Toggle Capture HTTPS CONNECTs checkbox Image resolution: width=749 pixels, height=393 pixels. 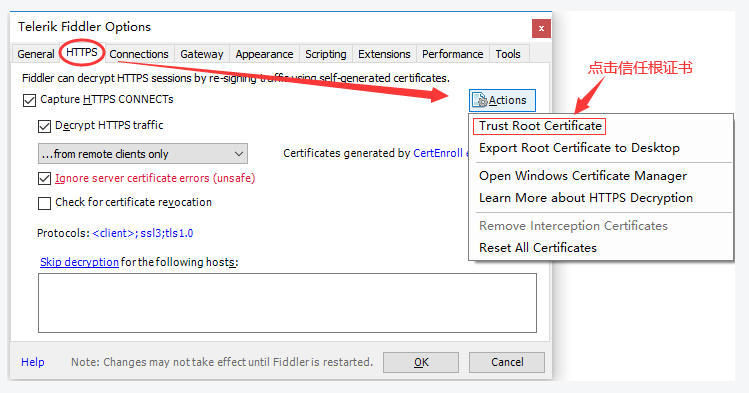pos(29,100)
